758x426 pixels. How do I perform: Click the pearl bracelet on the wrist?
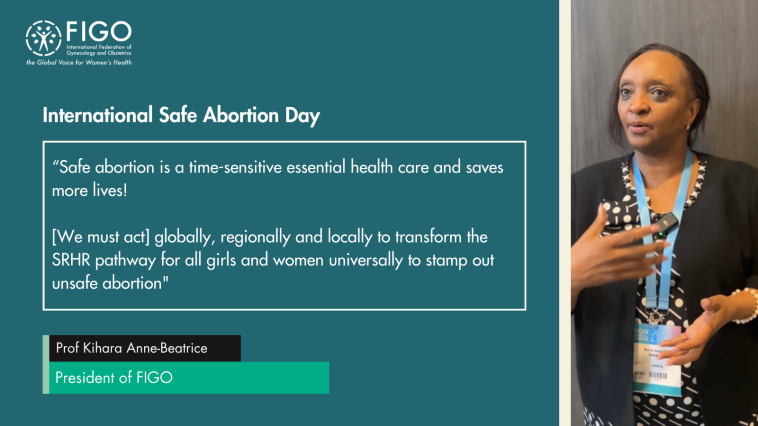[746, 305]
